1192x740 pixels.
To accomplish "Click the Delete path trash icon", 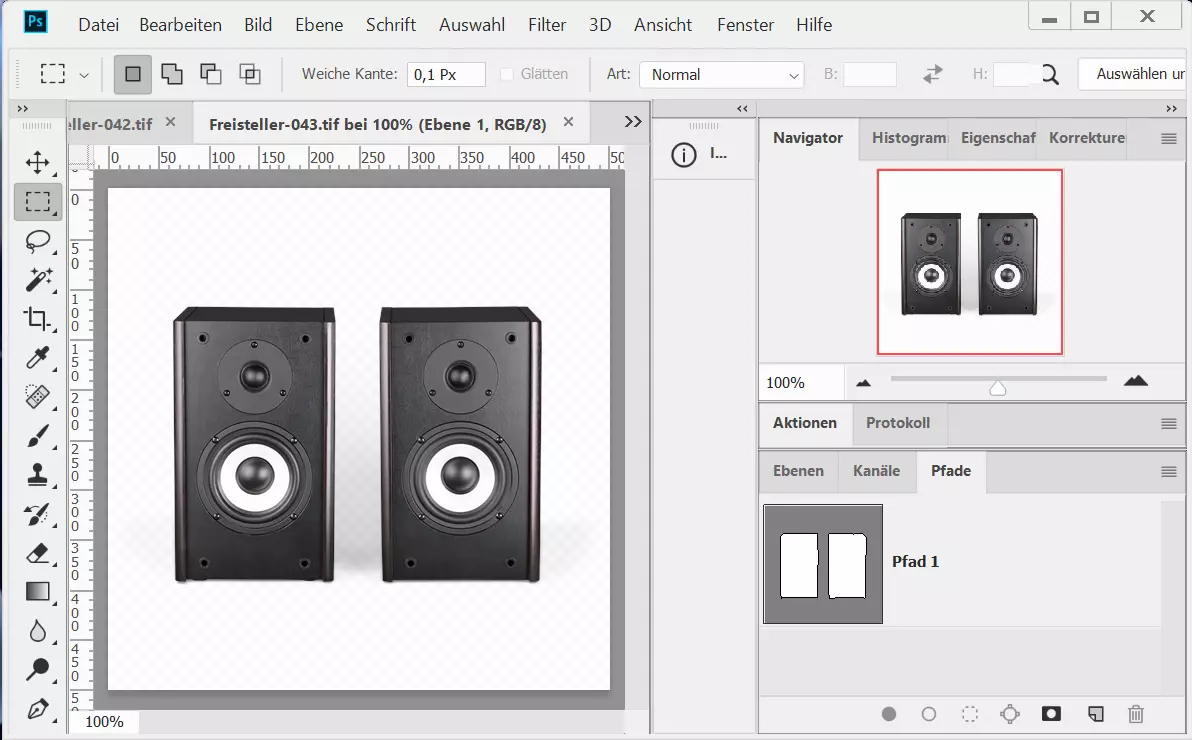I will tap(1135, 714).
